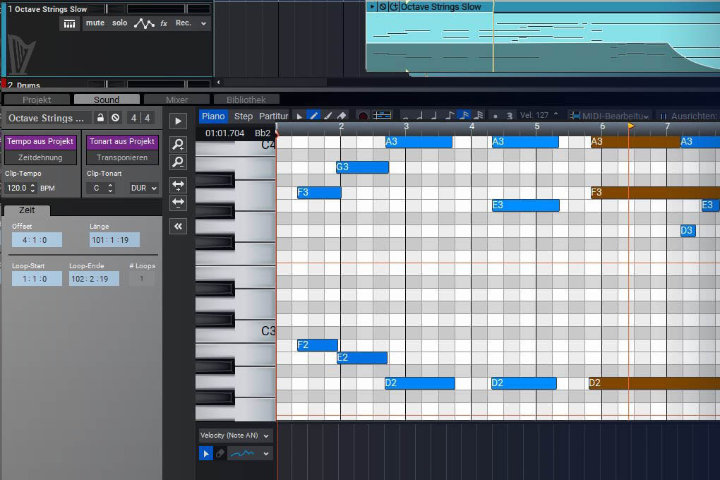The width and height of the screenshot is (720, 480).
Task: Switch to the Projekt tab
Action: (x=37, y=100)
